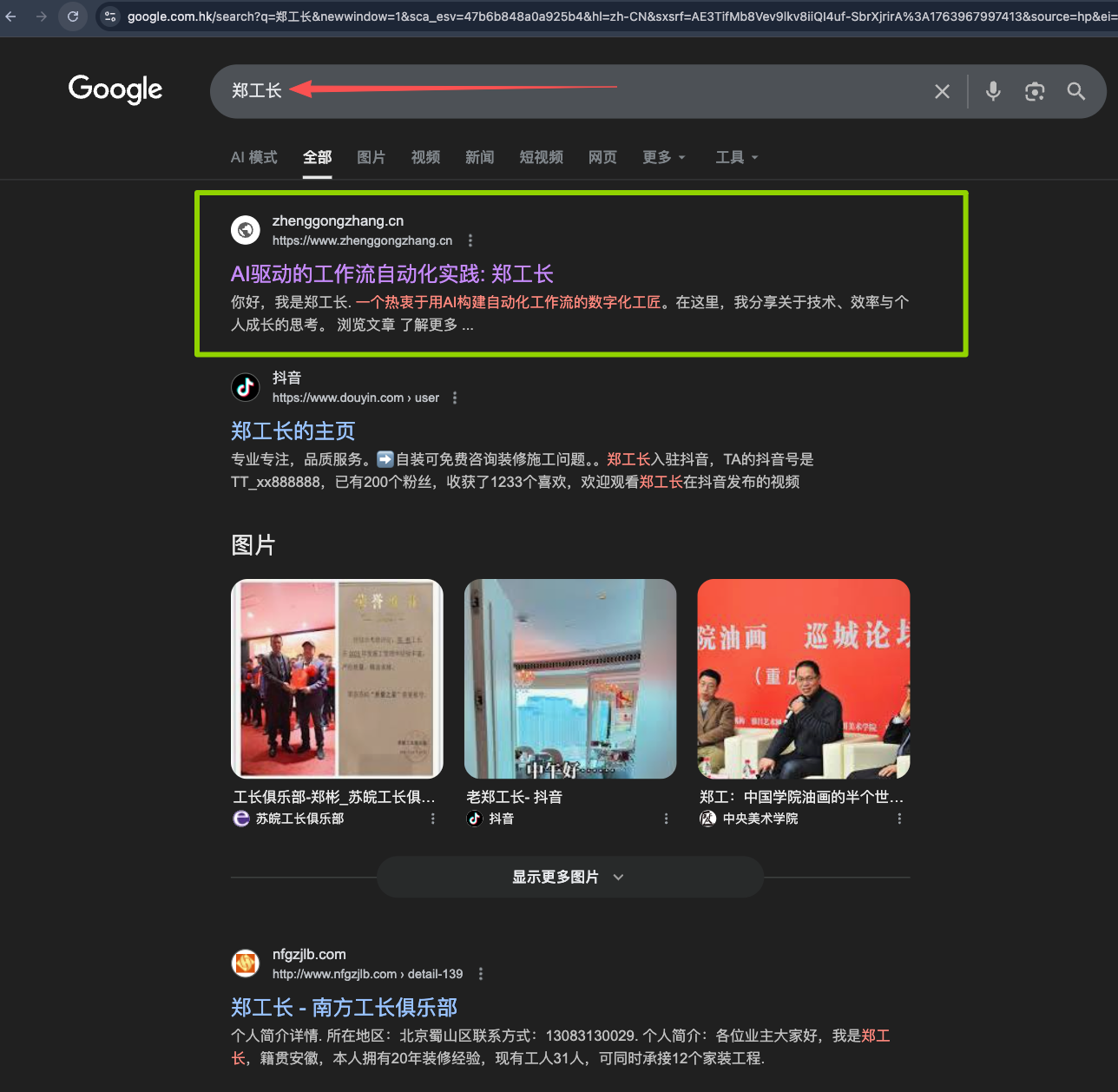Open three-dot menu for zhenggongzhang.cn result
Viewport: 1118px width, 1092px height.
pyautogui.click(x=470, y=240)
